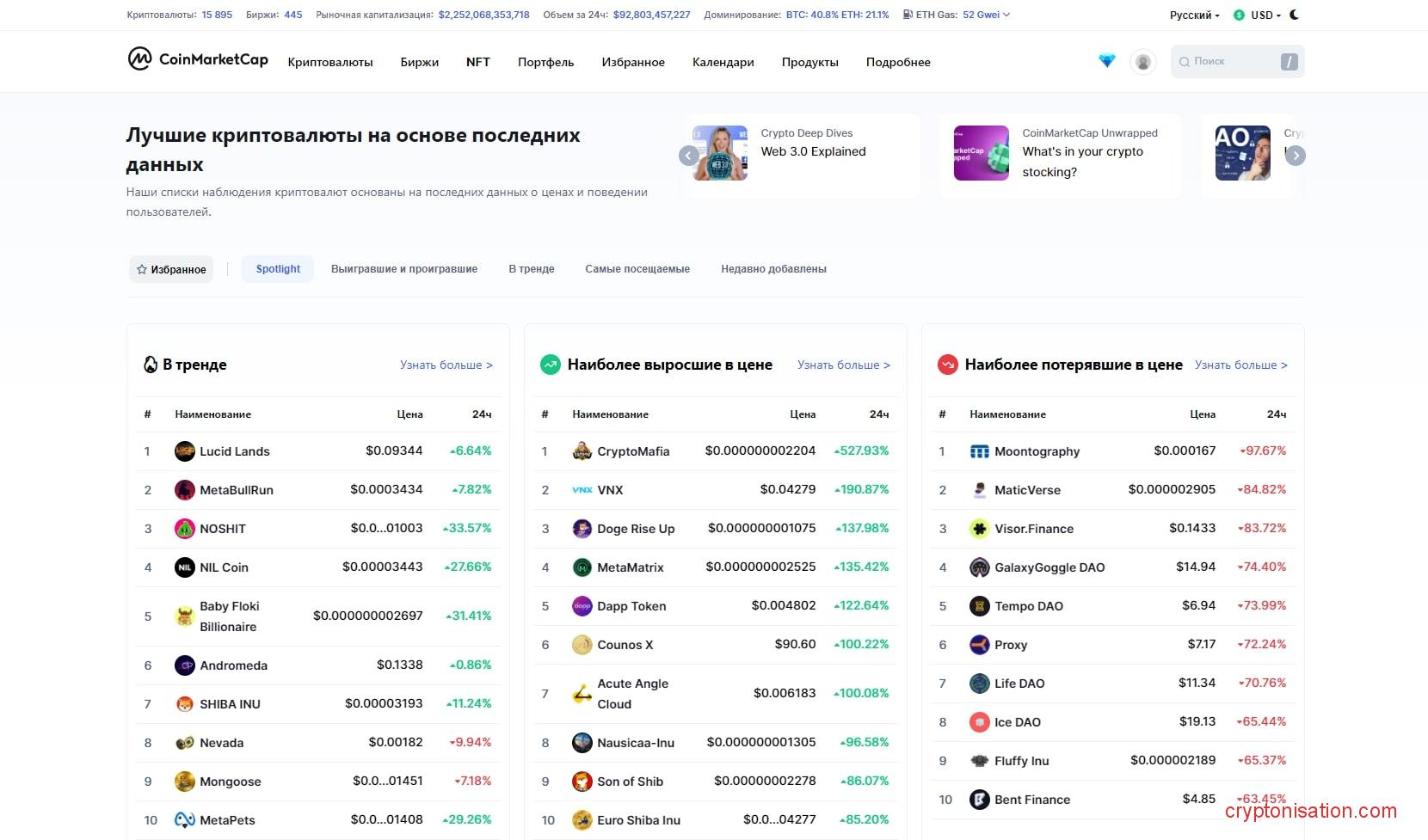
Task: Switch to the В тренде tab
Action: click(531, 269)
